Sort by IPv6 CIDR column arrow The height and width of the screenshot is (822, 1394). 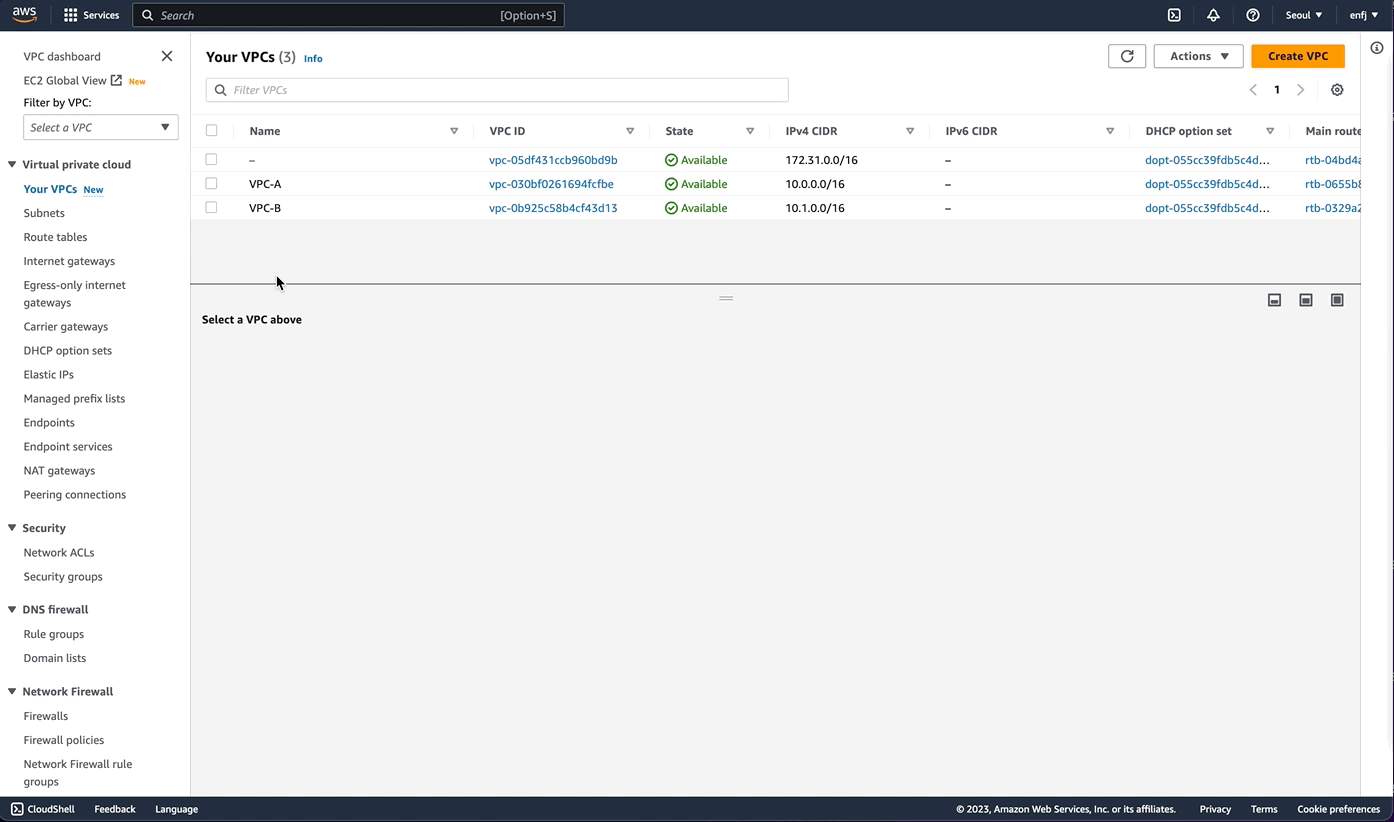point(1110,131)
